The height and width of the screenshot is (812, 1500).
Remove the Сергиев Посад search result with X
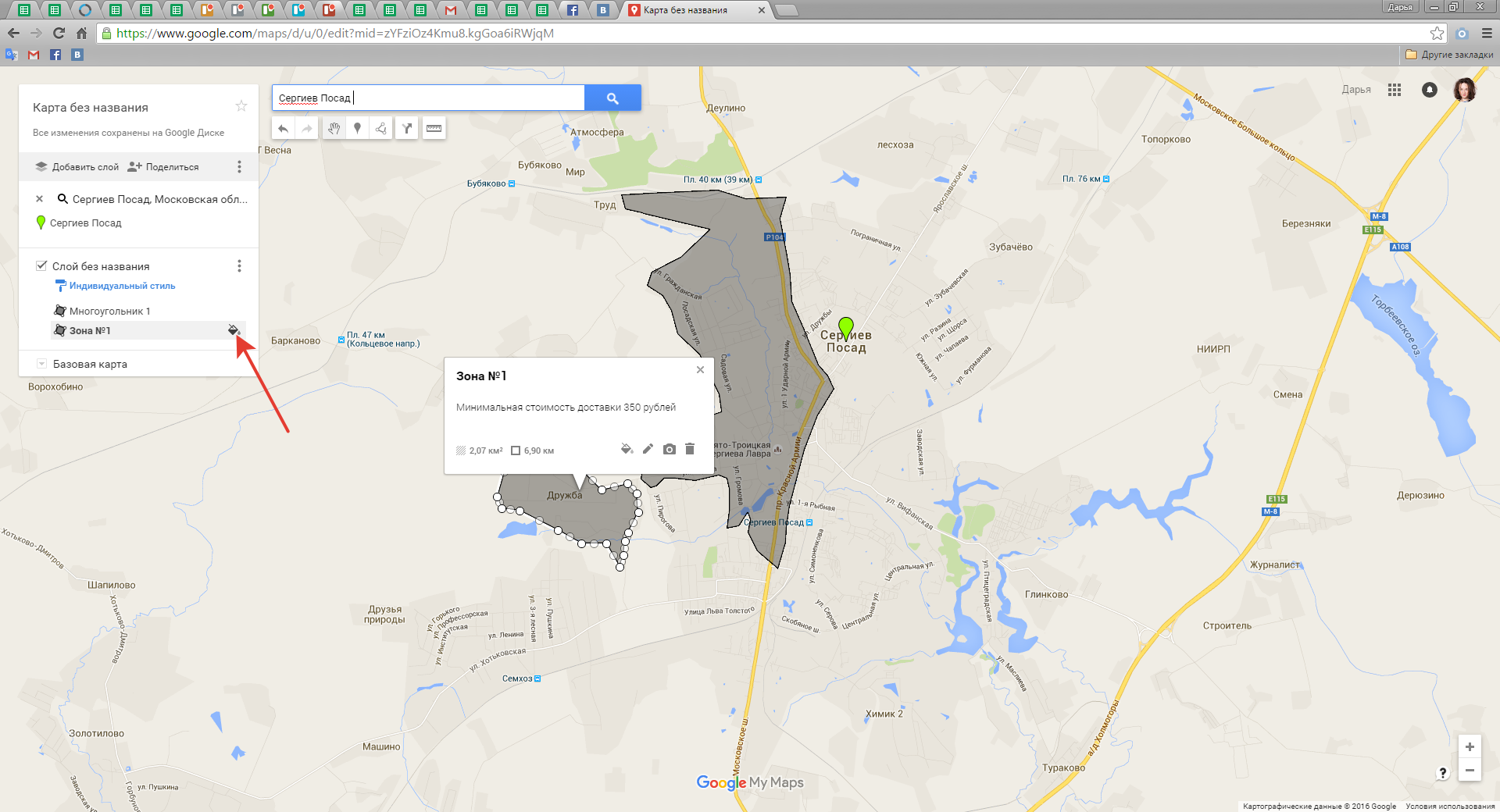tap(39, 199)
